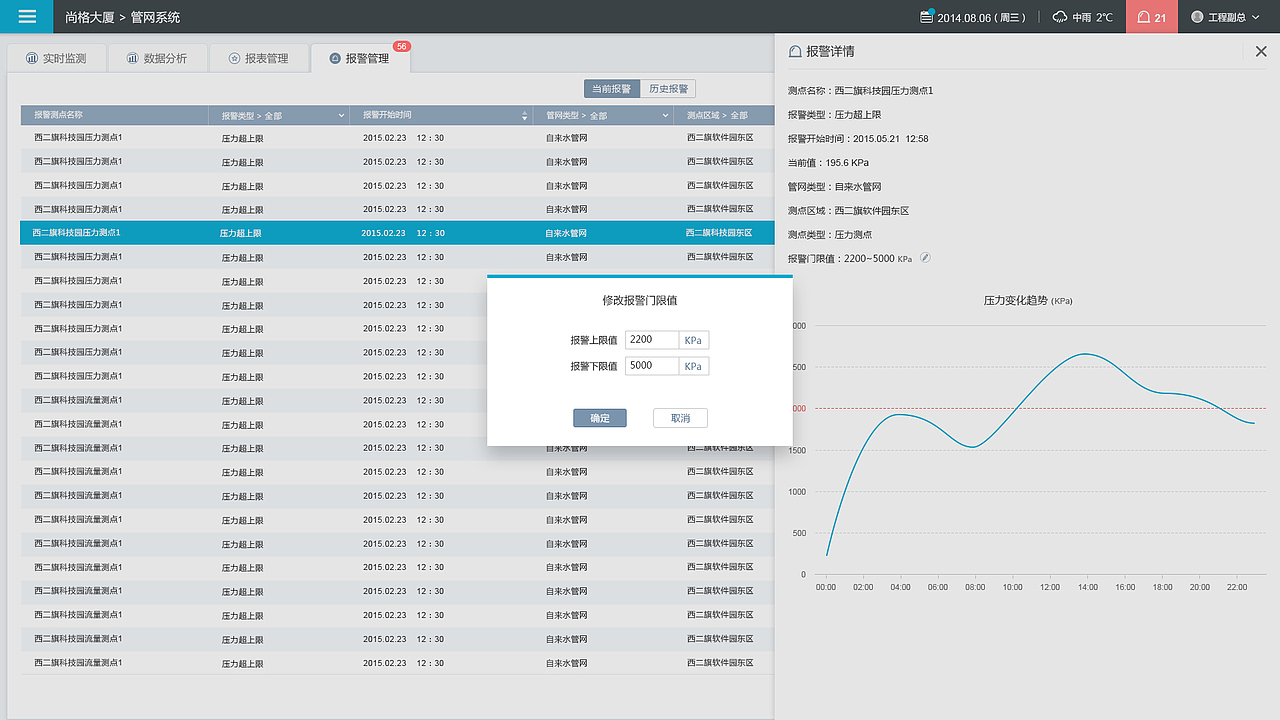Screen dimensions: 1280x720
Task: Click the 尚格大厦 breadcrumb link
Action: point(89,17)
